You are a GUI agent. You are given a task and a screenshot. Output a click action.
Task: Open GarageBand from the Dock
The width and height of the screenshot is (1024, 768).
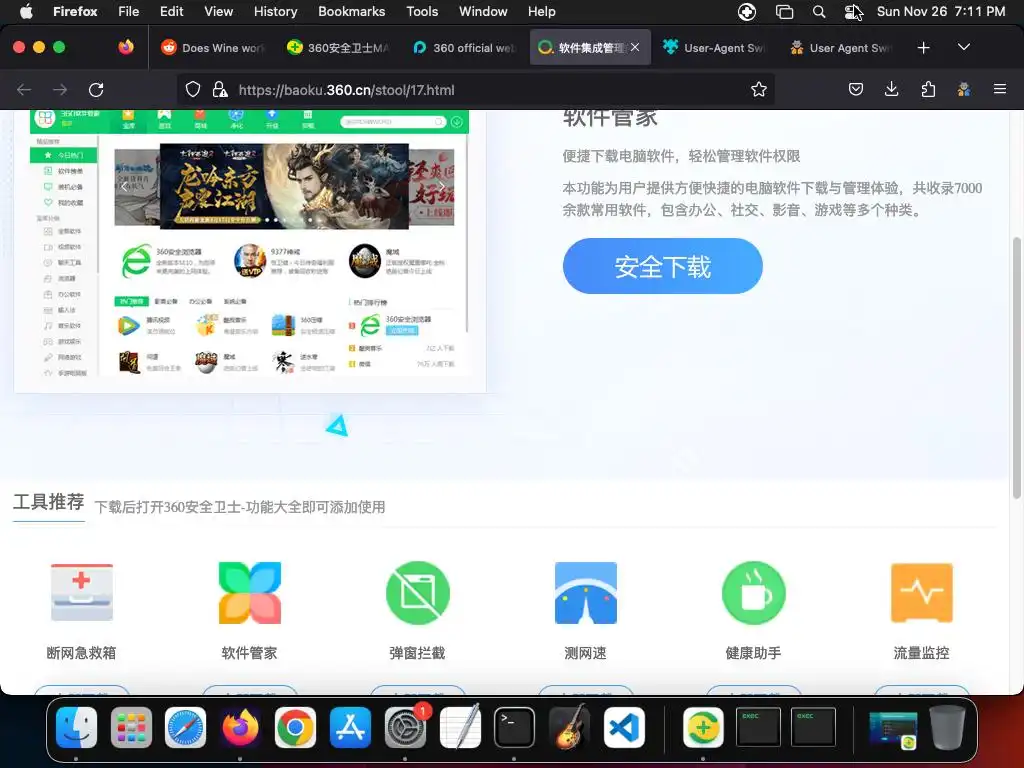coord(569,727)
